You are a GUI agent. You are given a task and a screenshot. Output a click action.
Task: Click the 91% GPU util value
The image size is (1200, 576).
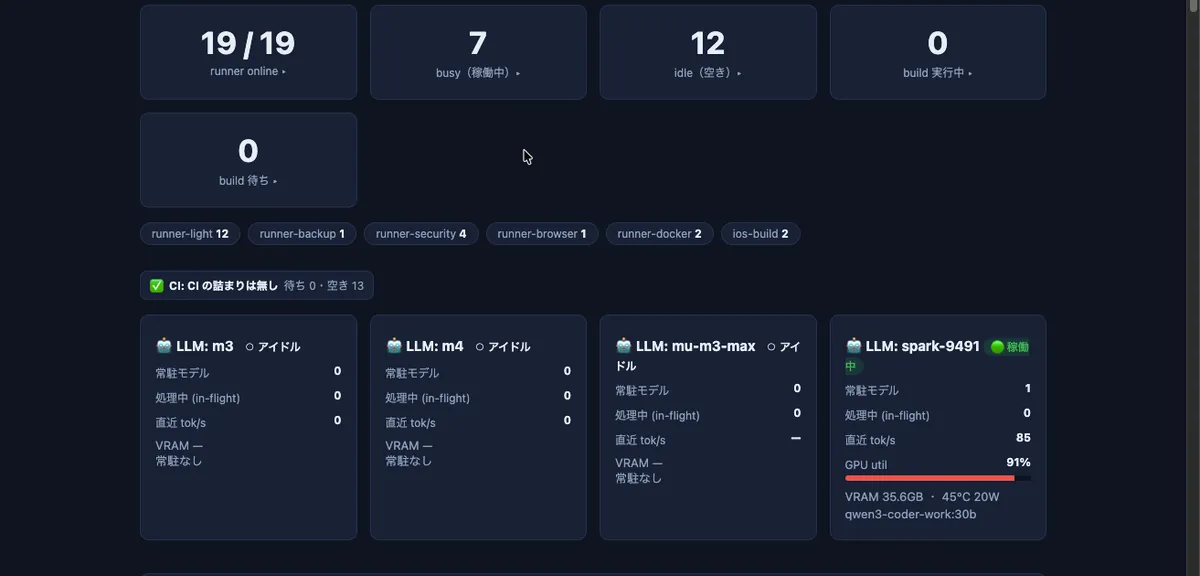(x=1018, y=462)
